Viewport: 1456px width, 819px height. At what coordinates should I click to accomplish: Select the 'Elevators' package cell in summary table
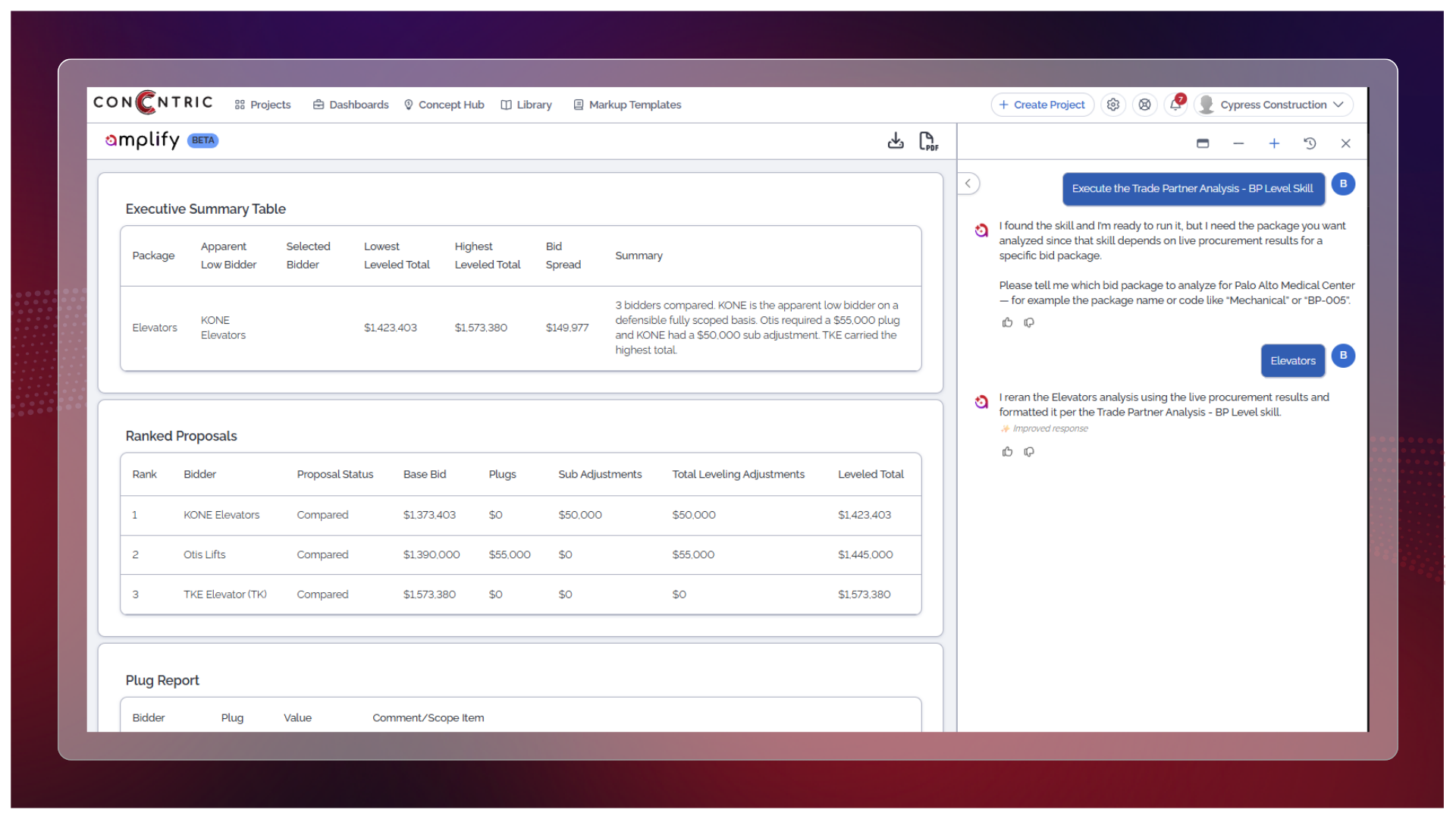coord(155,328)
